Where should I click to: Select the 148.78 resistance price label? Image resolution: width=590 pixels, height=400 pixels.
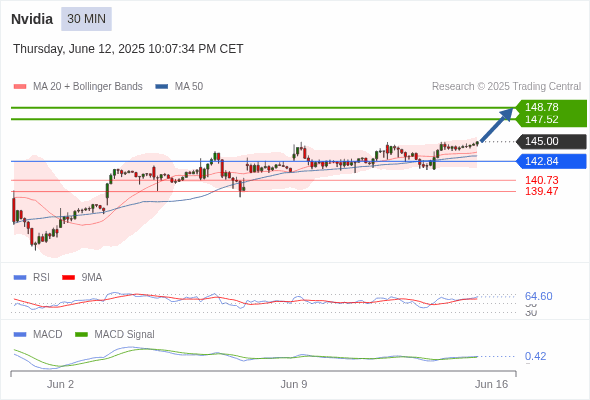click(541, 107)
